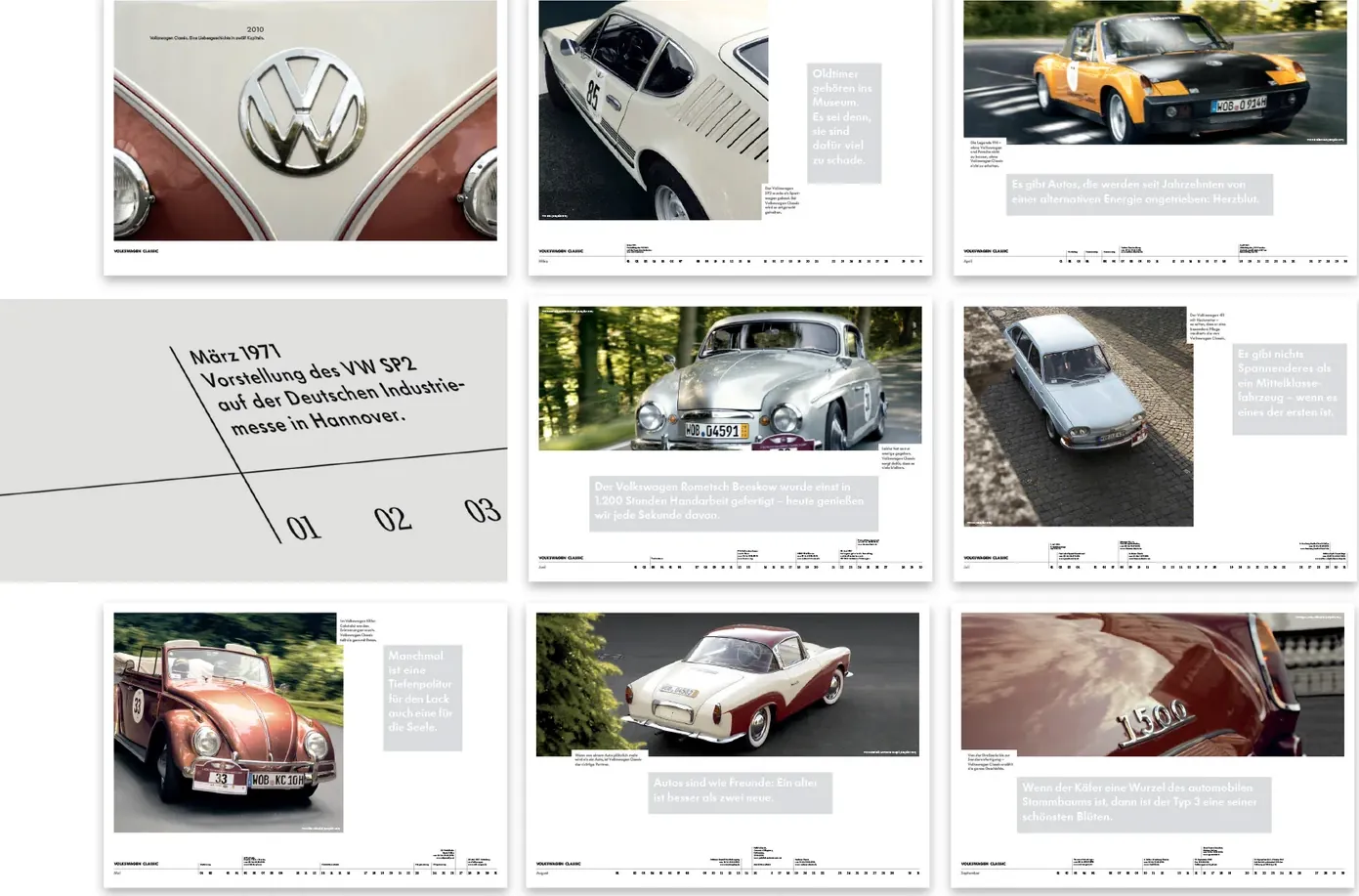This screenshot has height=896, width=1359.
Task: Click the 'März 1971' heading
Action: click(234, 352)
